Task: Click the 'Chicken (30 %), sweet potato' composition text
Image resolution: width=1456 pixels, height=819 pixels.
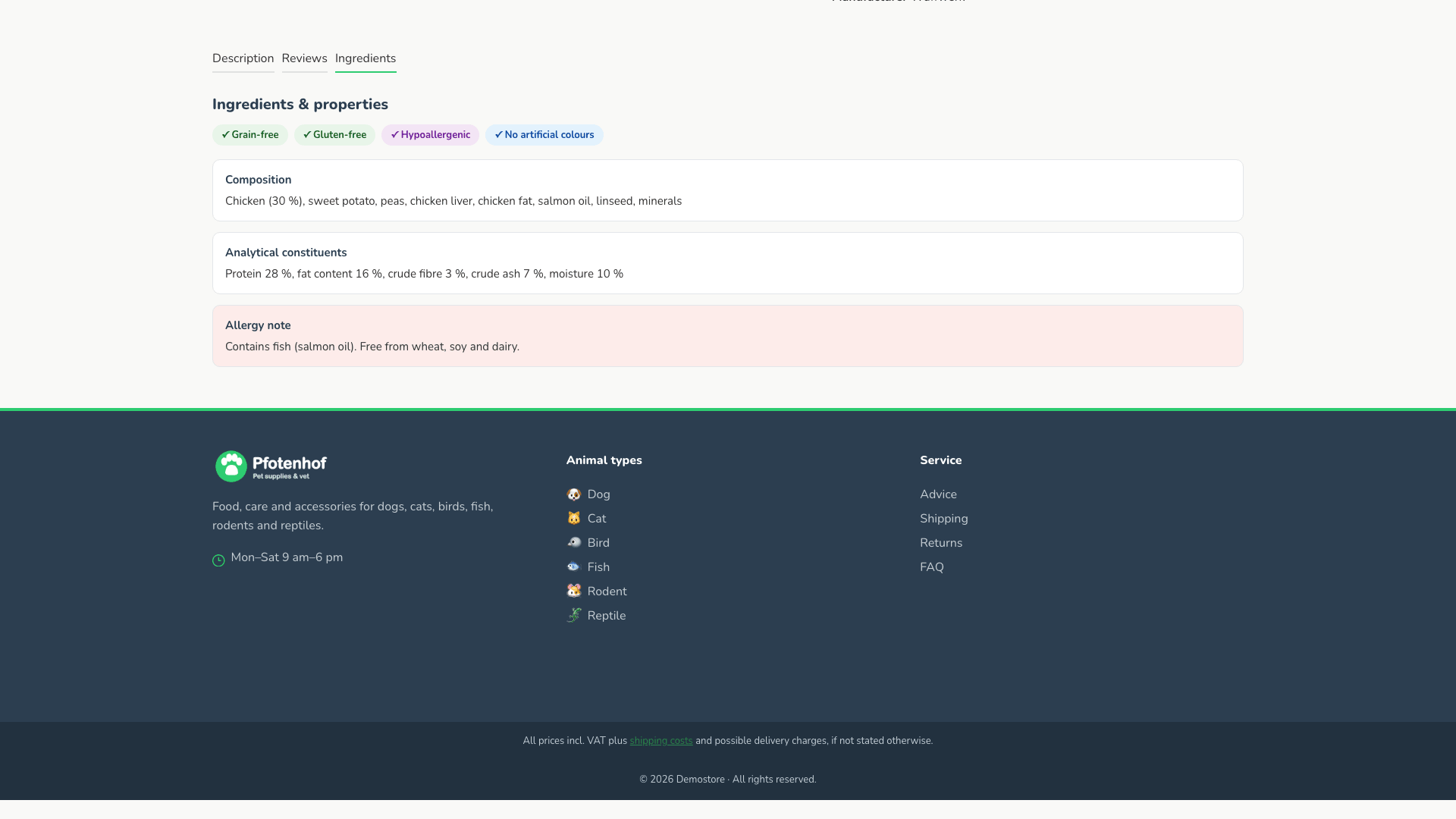Action: 453,201
